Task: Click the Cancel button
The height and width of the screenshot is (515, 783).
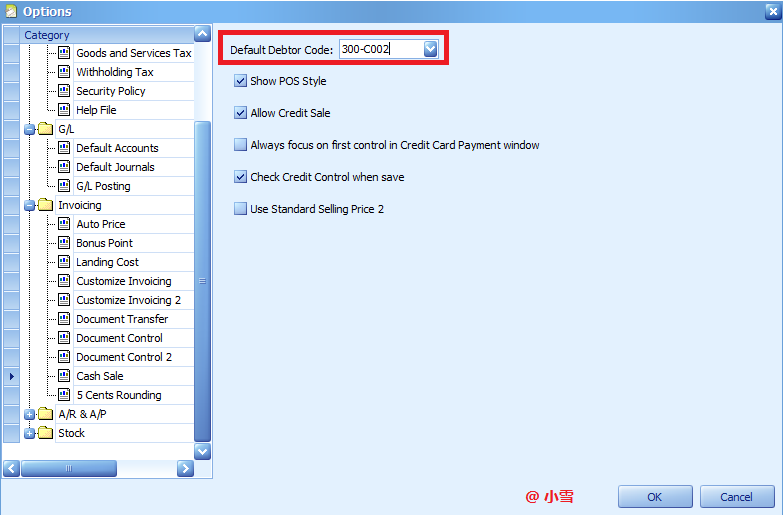Action: point(737,497)
